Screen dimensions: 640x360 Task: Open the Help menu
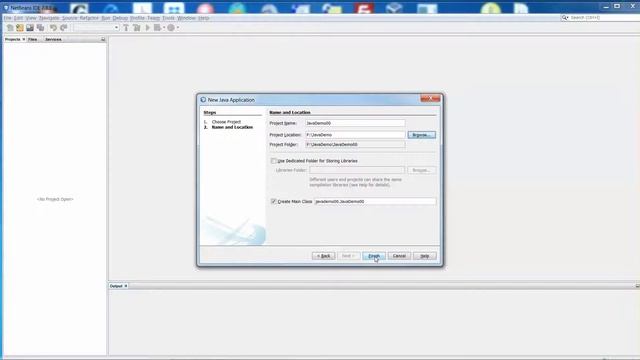click(x=203, y=18)
